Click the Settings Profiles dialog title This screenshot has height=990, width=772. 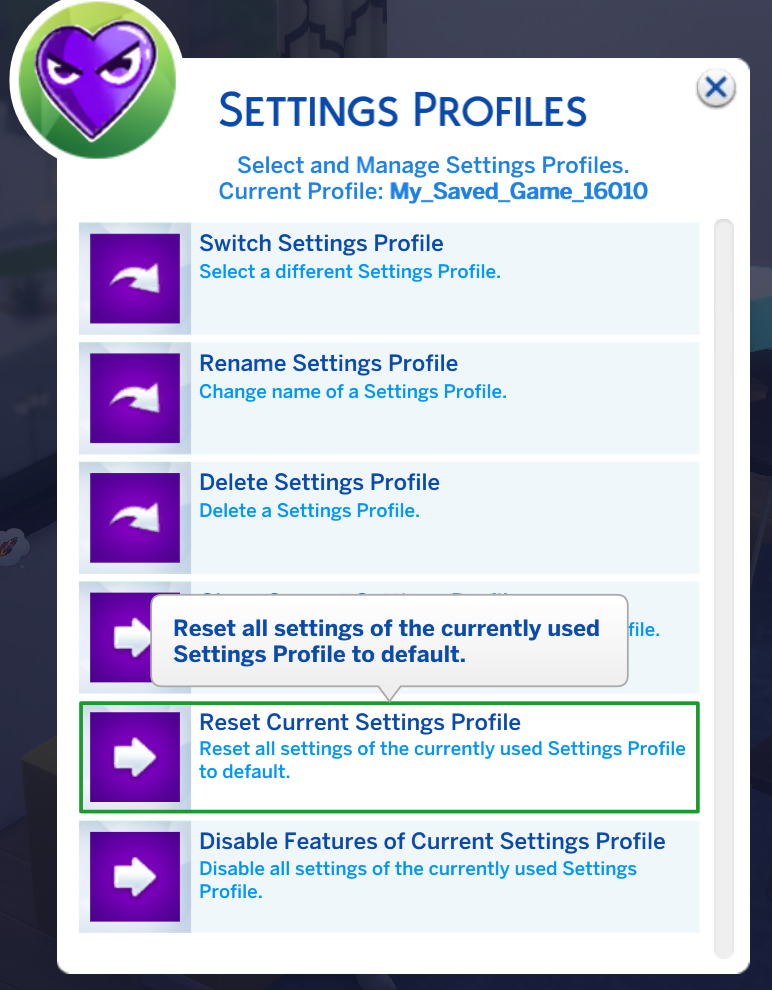[x=403, y=110]
